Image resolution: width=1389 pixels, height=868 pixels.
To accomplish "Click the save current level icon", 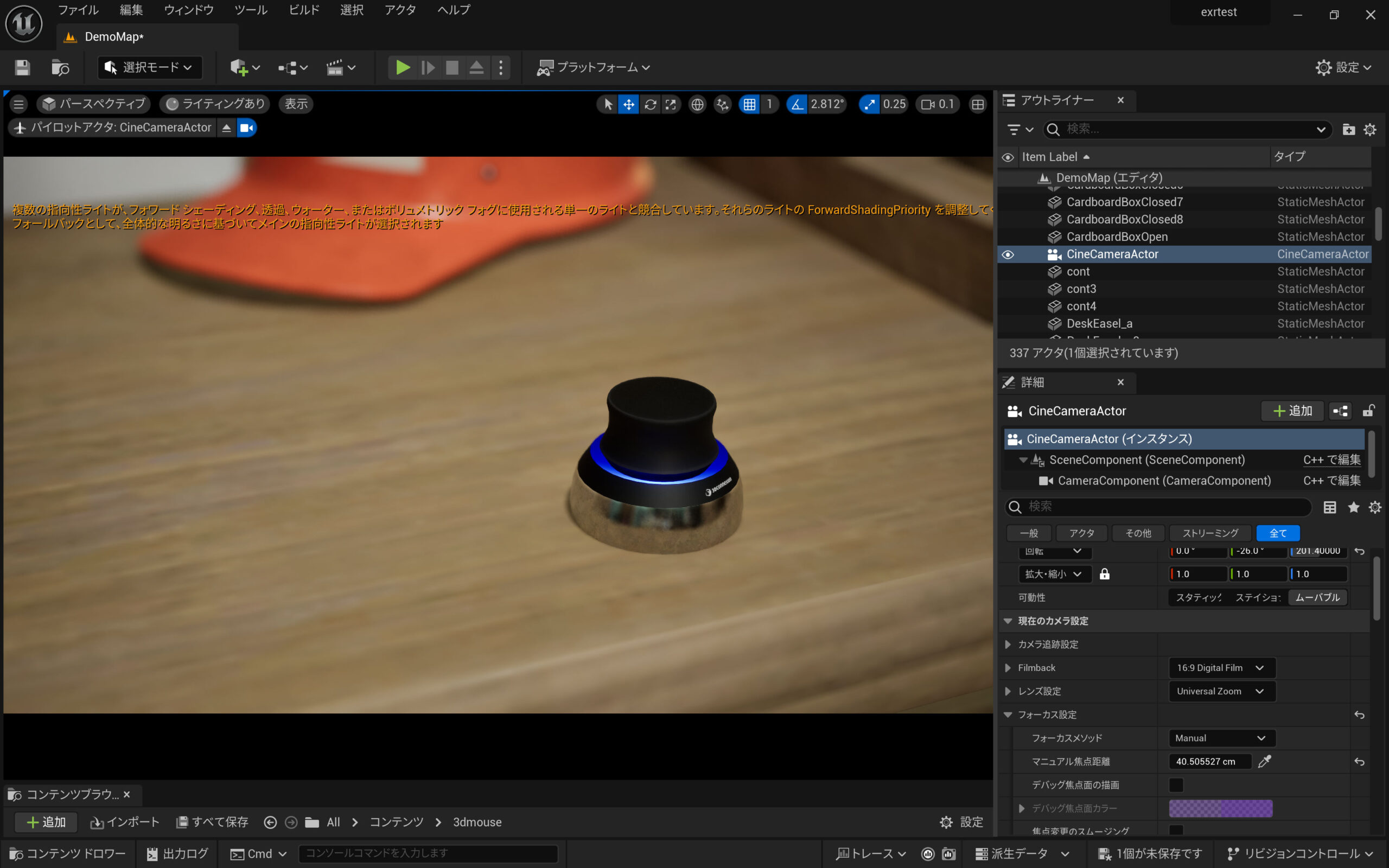I will click(22, 68).
